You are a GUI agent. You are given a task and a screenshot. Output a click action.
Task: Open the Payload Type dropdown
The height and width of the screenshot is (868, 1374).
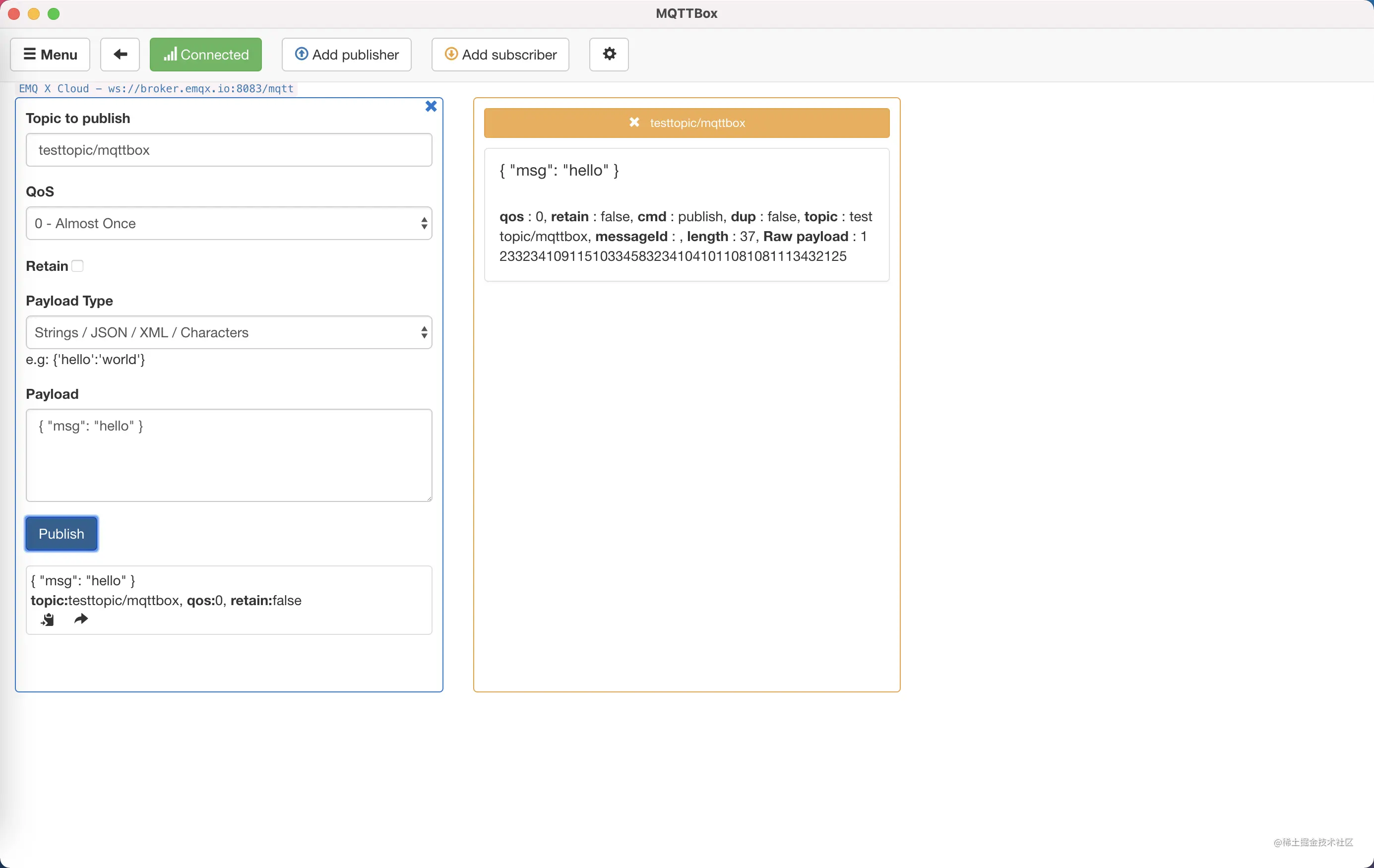229,332
